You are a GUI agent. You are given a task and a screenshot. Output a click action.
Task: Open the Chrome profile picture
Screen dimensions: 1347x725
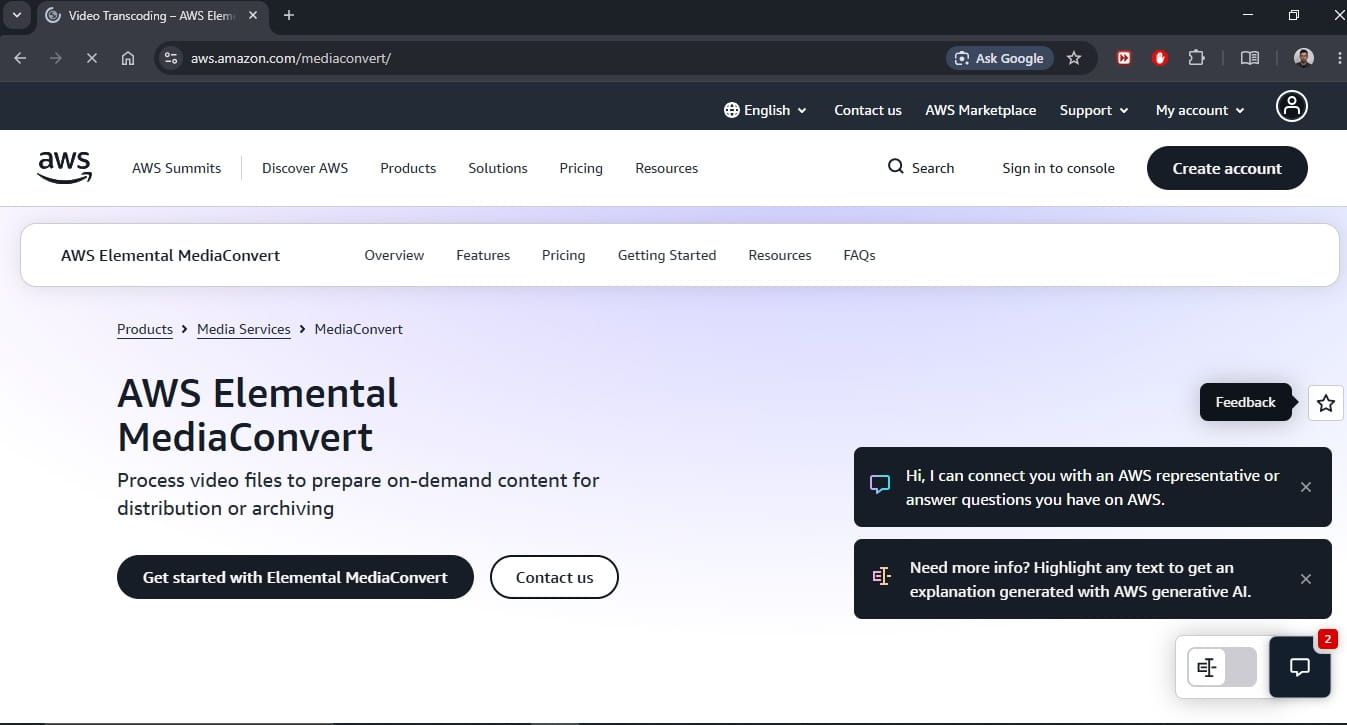click(1304, 58)
